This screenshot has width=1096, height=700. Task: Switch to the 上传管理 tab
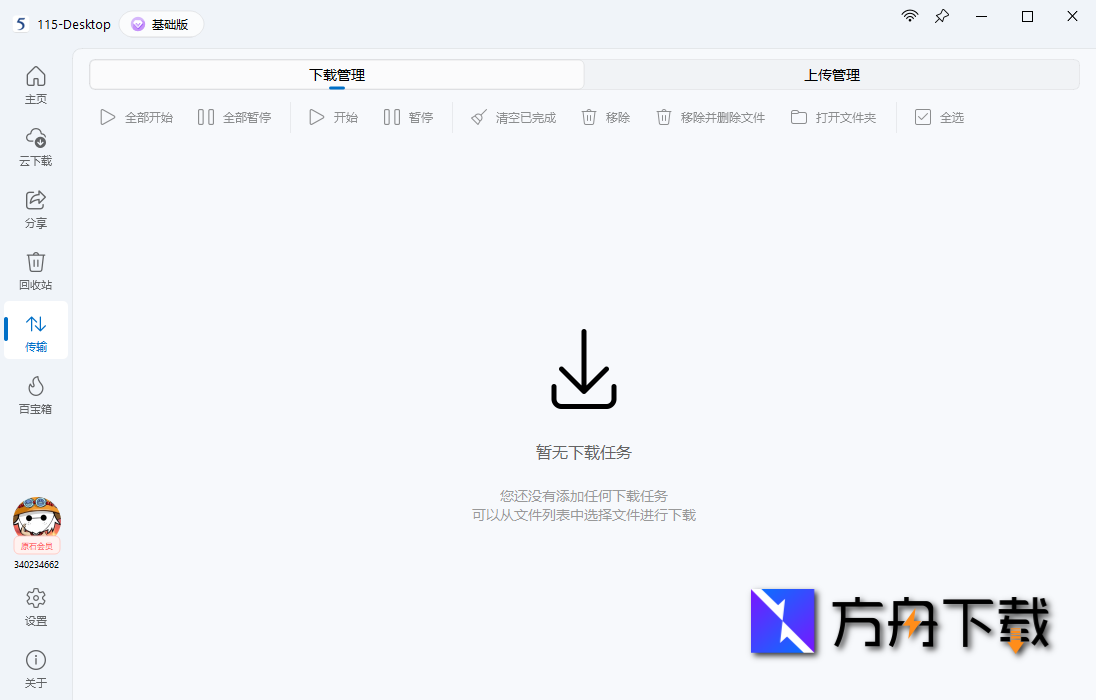coord(832,74)
